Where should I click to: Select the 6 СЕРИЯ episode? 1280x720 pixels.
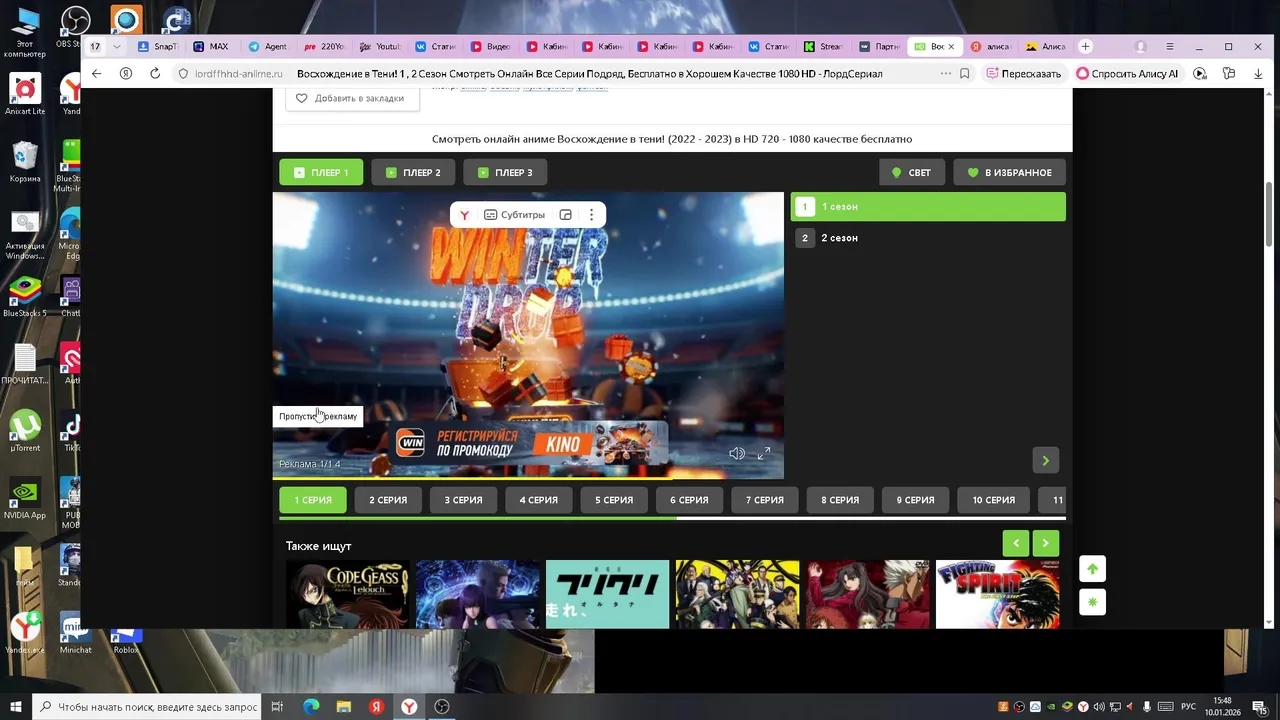689,500
